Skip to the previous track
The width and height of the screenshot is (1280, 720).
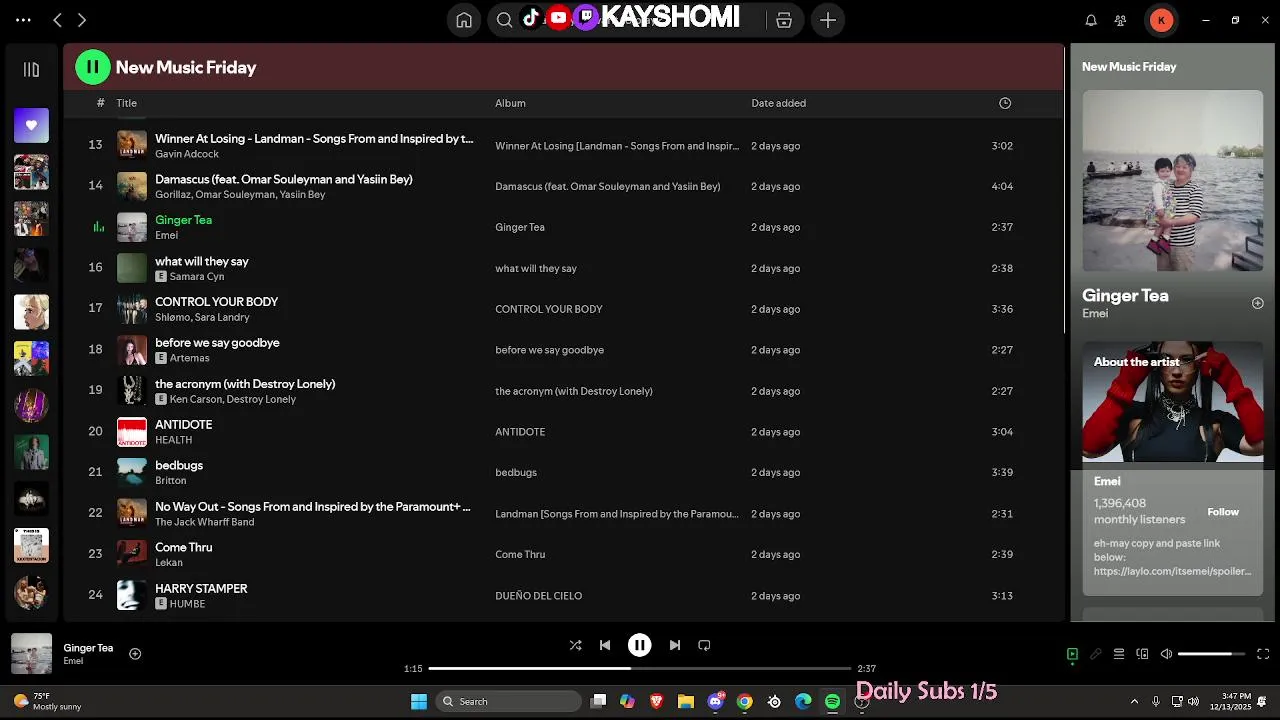pos(605,646)
